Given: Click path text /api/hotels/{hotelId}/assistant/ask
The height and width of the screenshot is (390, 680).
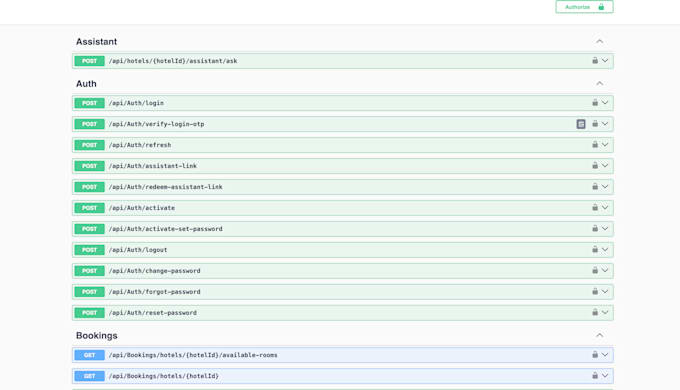Looking at the screenshot, I should [173, 61].
